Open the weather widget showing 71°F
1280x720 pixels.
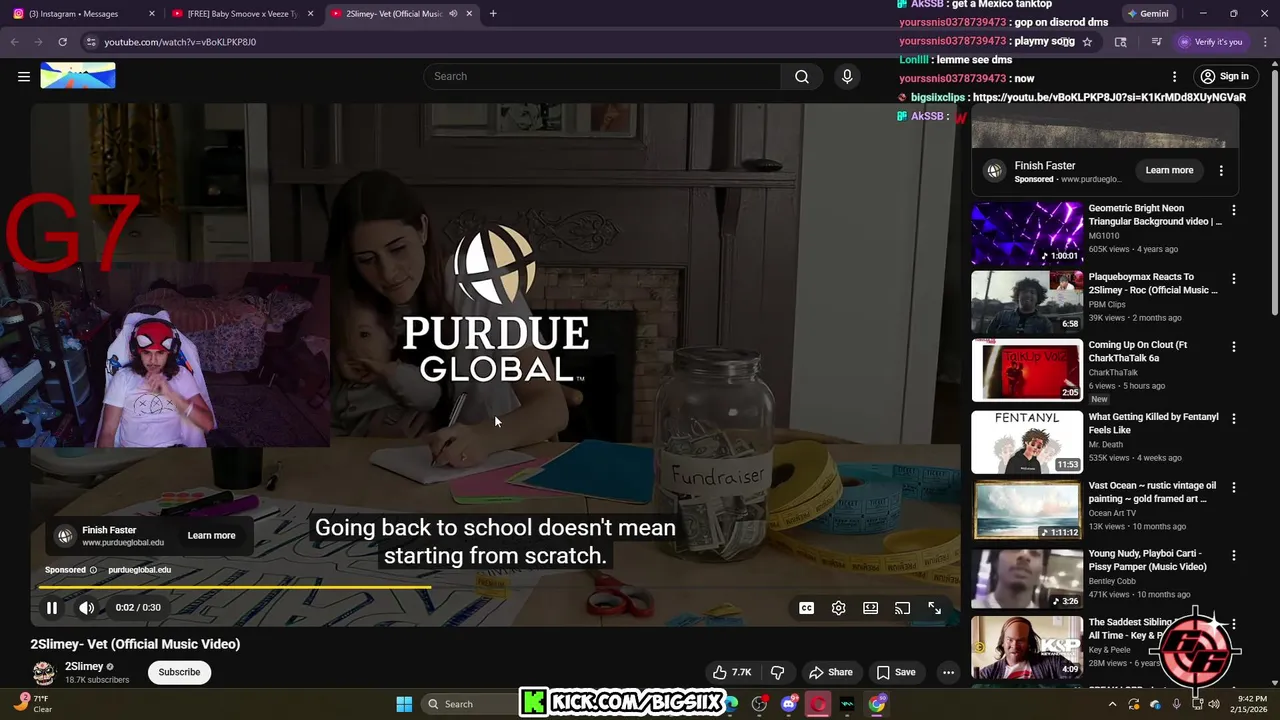coord(33,704)
